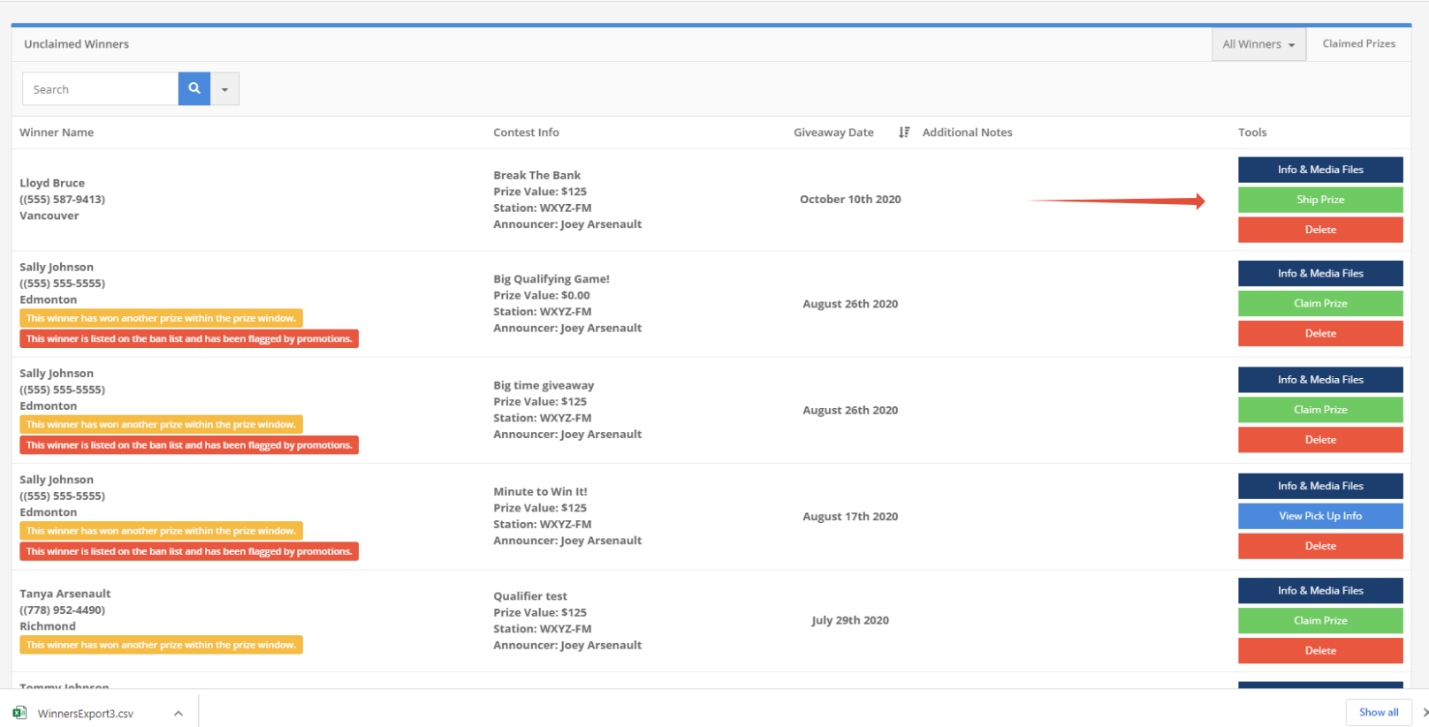Open the WinnersExport3.csv download options chevron
The image size is (1429, 727).
(x=178, y=713)
